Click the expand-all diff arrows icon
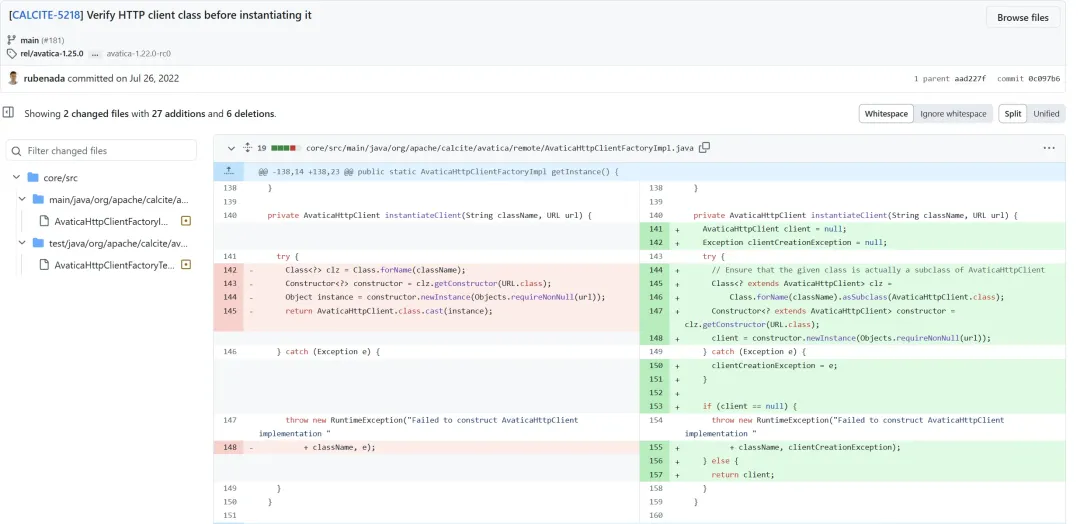Image resolution: width=1080 pixels, height=524 pixels. [248, 147]
